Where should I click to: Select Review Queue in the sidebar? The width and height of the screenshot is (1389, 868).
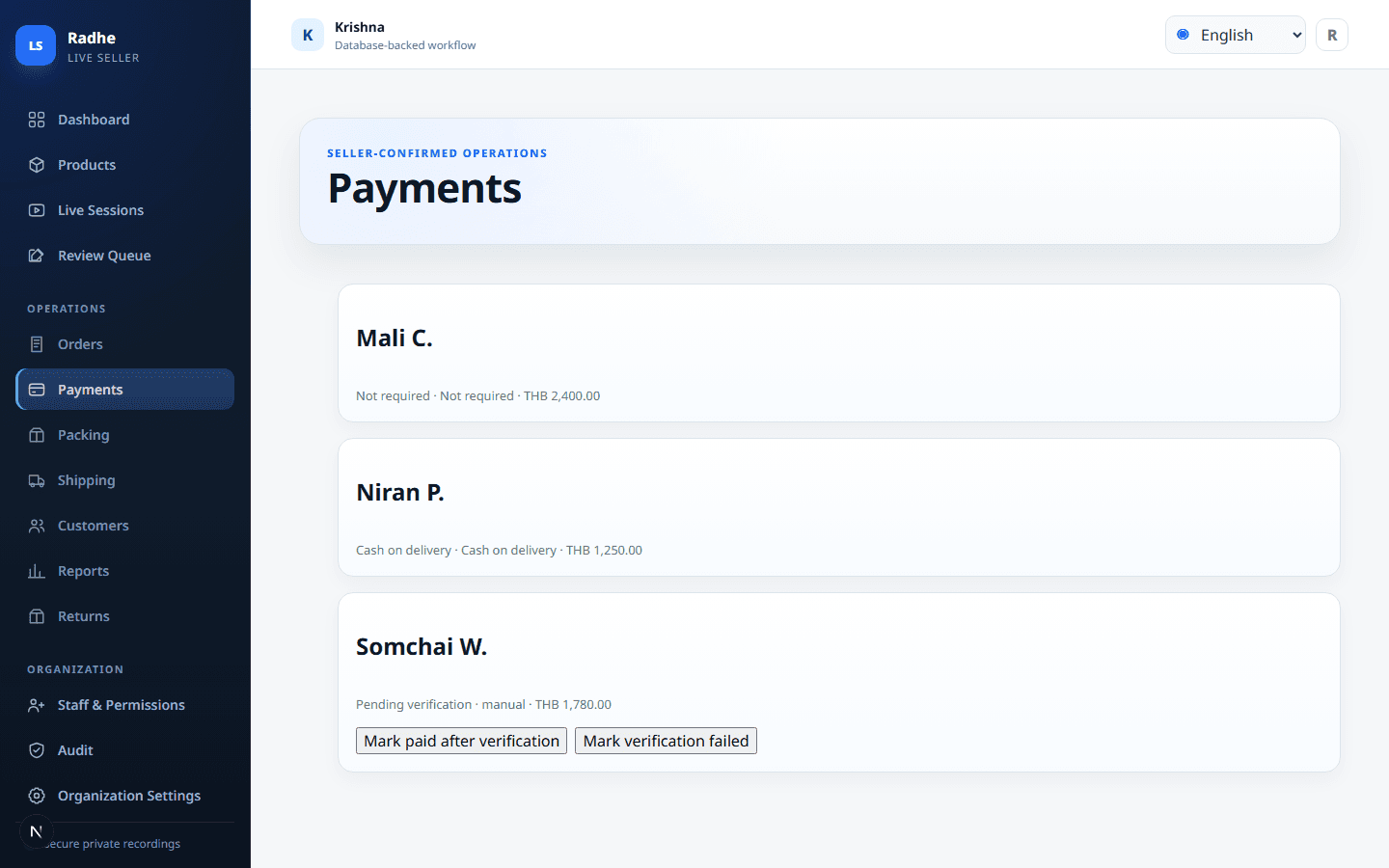tap(124, 256)
